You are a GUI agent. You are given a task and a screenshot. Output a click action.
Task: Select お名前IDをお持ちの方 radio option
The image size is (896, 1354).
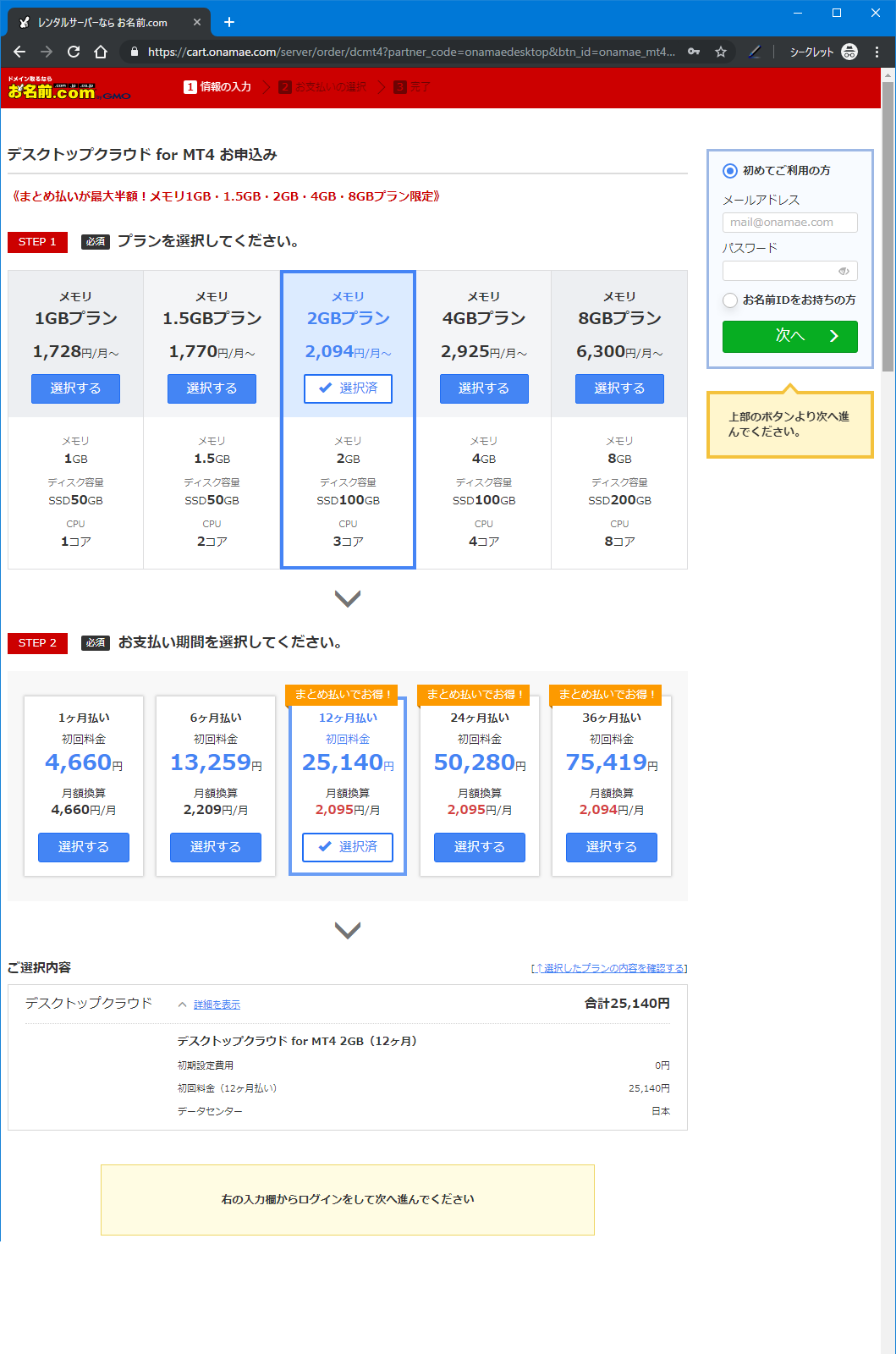730,300
